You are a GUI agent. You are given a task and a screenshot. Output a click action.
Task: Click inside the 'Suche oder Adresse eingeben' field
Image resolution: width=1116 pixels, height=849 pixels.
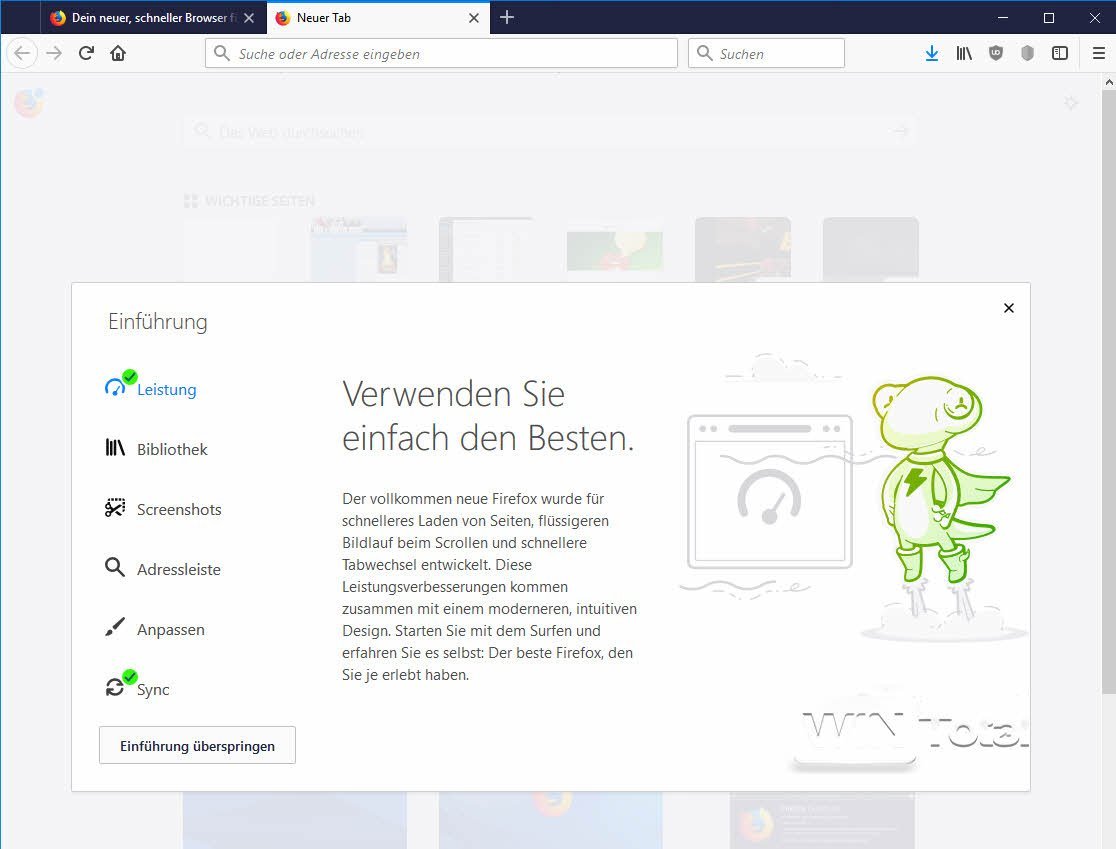pos(440,53)
